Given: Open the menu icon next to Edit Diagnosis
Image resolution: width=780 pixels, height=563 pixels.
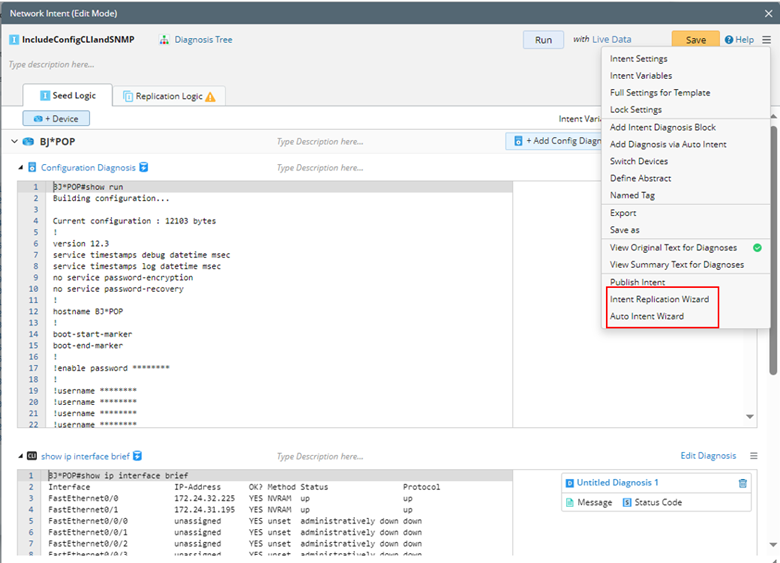Looking at the screenshot, I should point(754,456).
